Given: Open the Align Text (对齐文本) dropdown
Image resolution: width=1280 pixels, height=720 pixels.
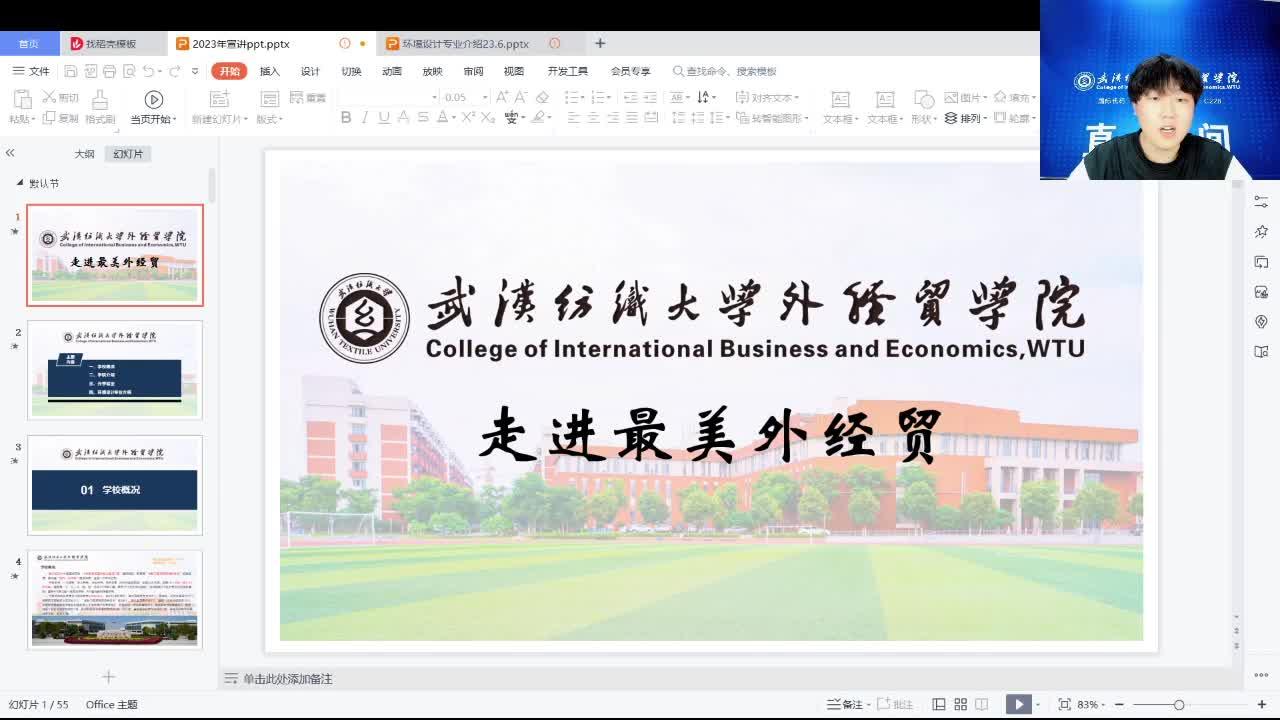Looking at the screenshot, I should click(767, 97).
